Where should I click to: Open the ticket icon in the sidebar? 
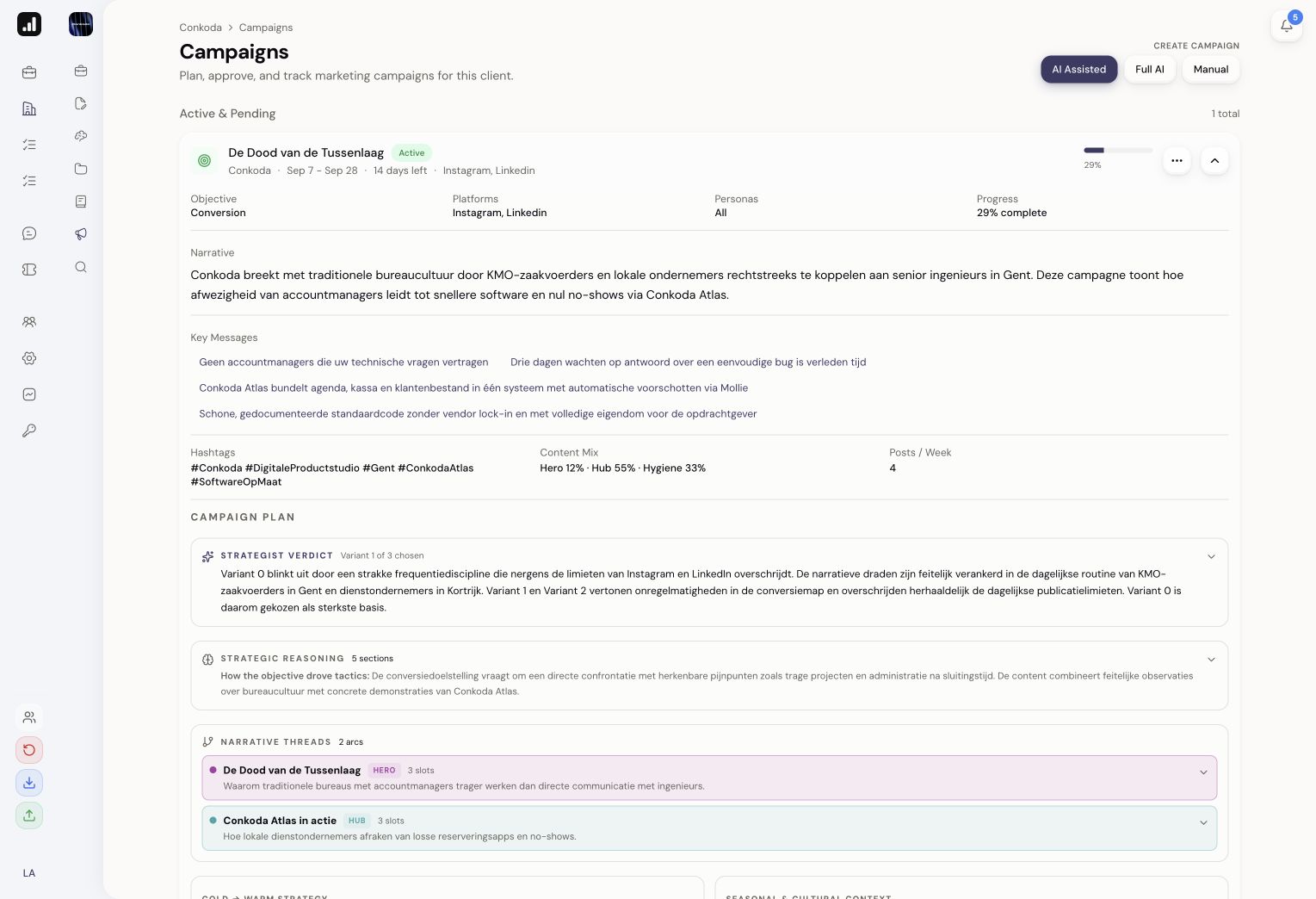[x=29, y=270]
